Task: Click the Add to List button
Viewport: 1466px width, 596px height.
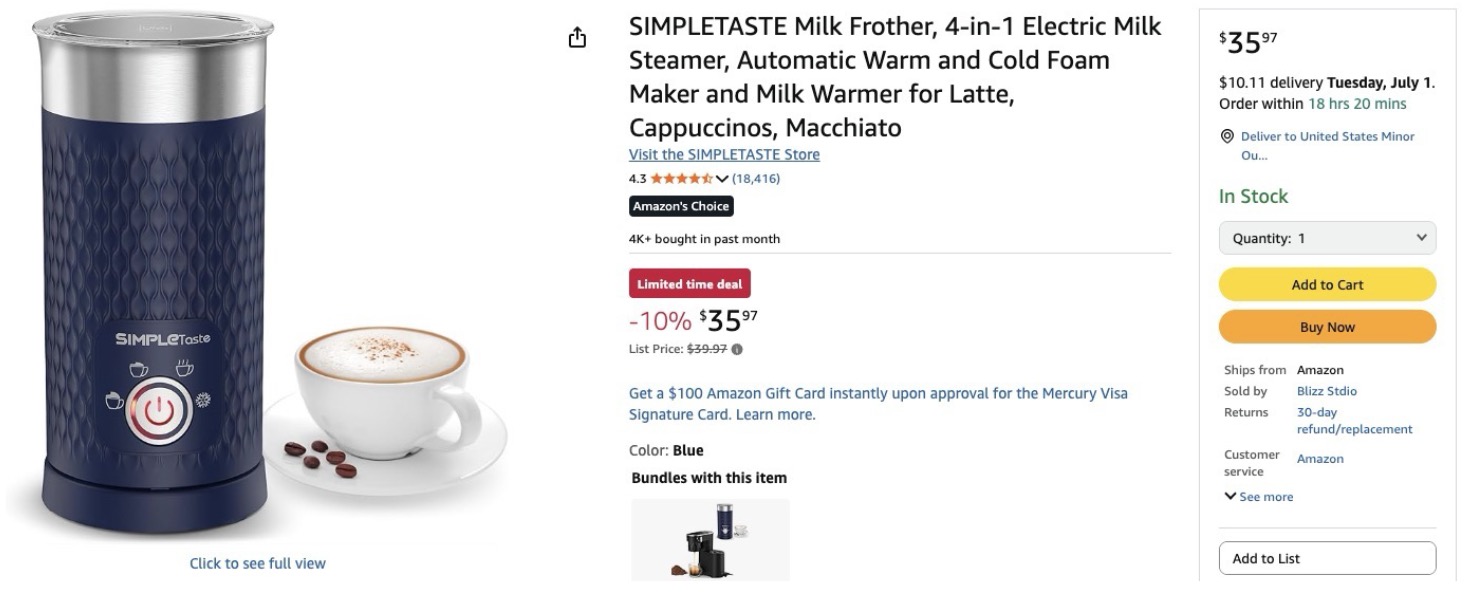Action: point(1327,558)
